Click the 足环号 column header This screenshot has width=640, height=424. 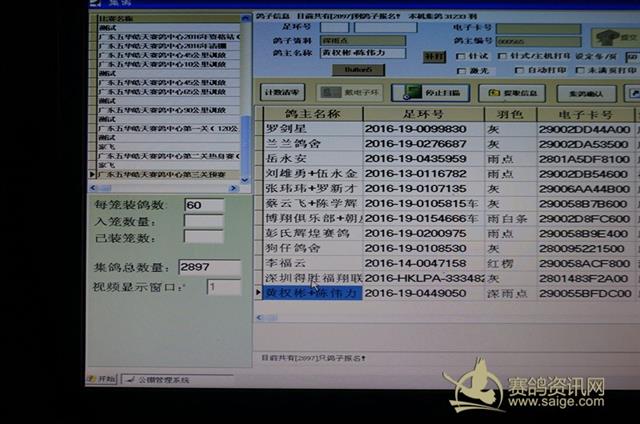[420, 115]
